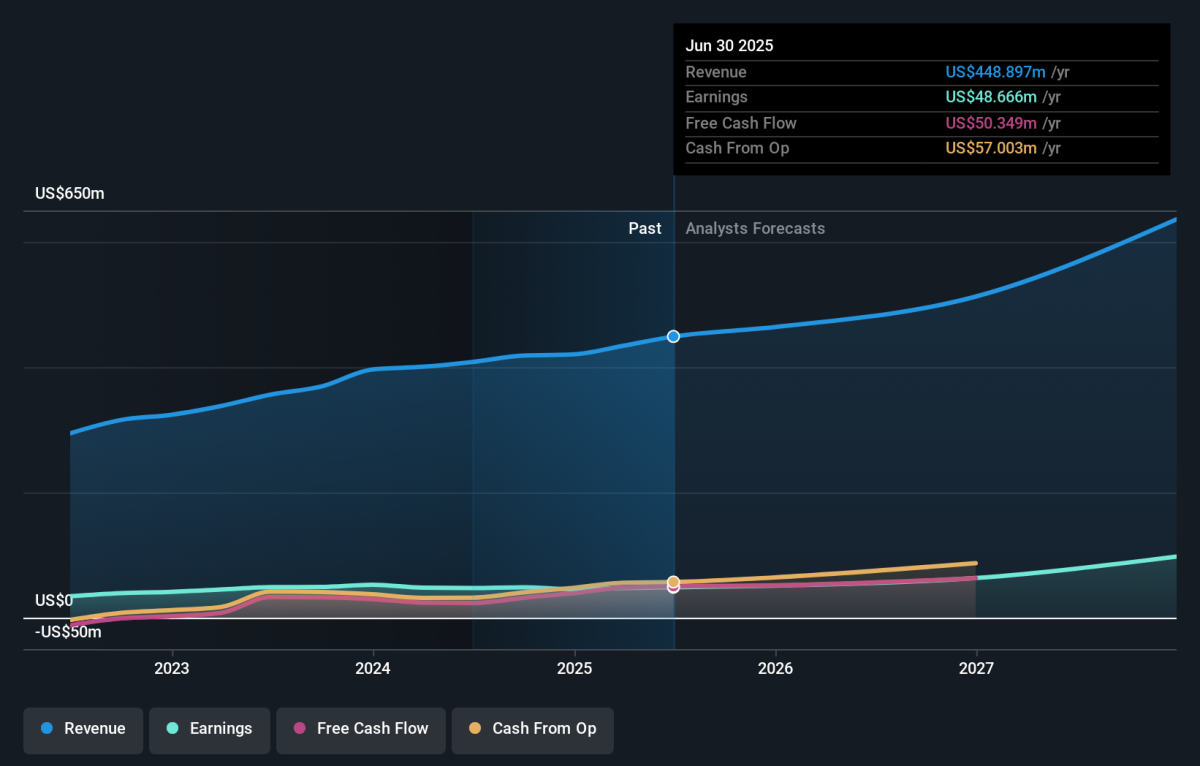Click the US$448.897m revenue value in the tooltip
The image size is (1200, 766).
(x=996, y=72)
